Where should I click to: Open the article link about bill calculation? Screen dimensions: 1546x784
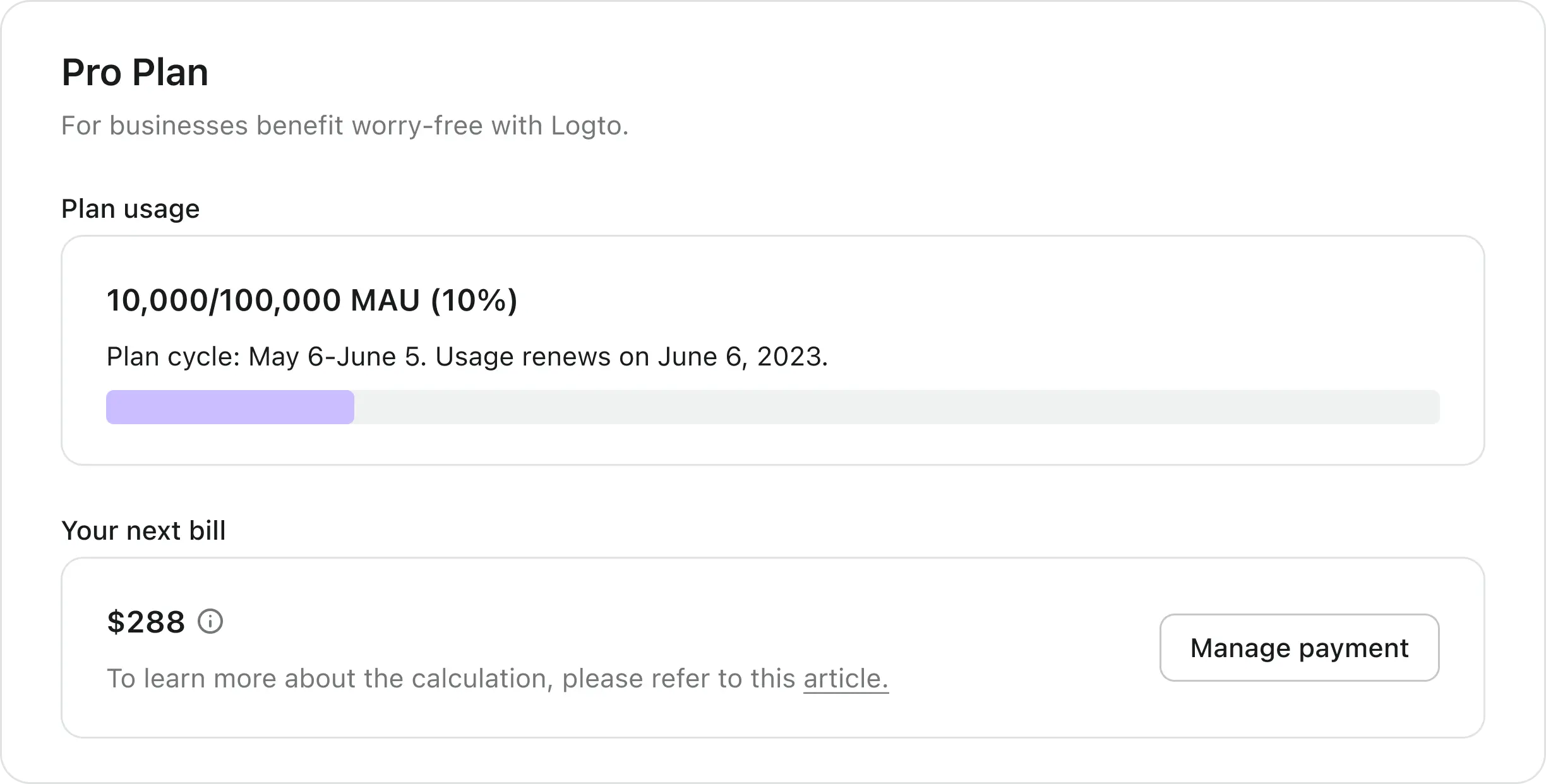[844, 679]
